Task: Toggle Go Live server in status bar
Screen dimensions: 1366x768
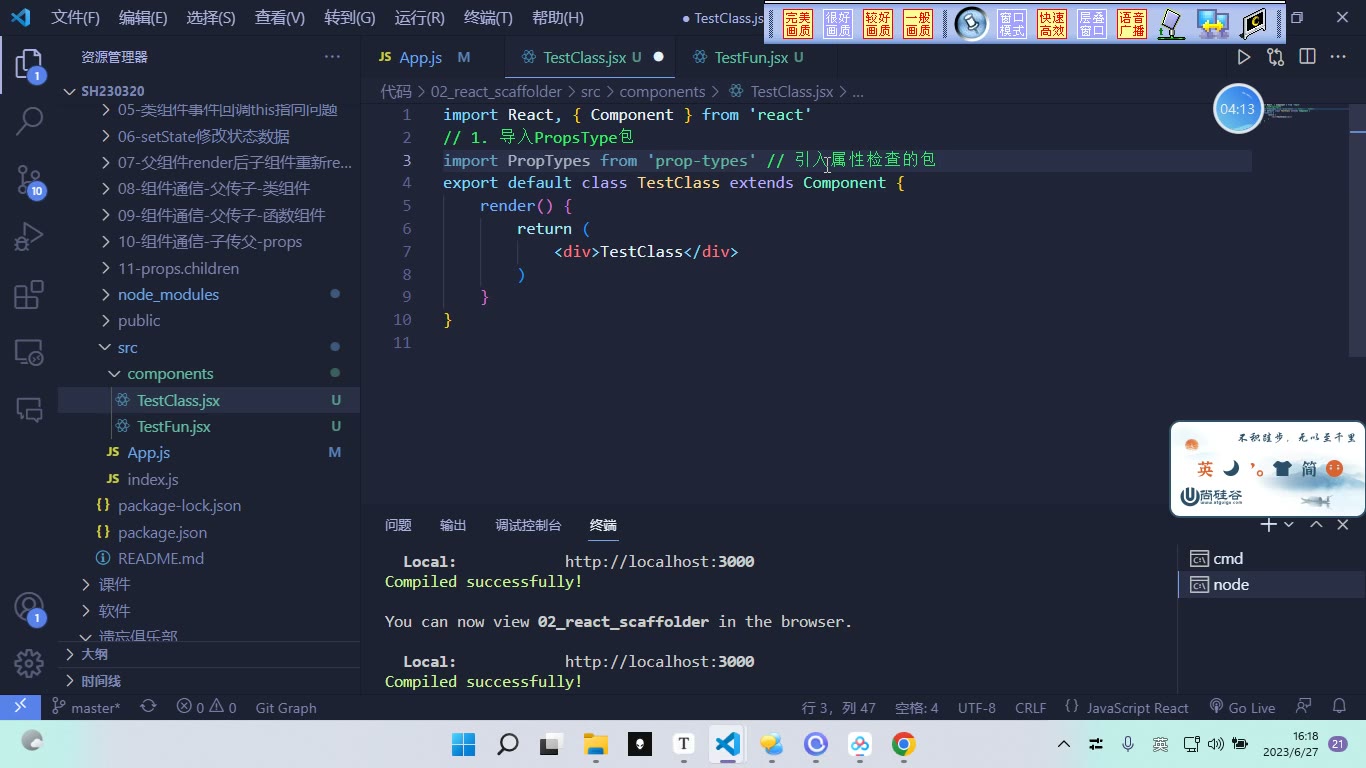Action: pyautogui.click(x=1242, y=707)
